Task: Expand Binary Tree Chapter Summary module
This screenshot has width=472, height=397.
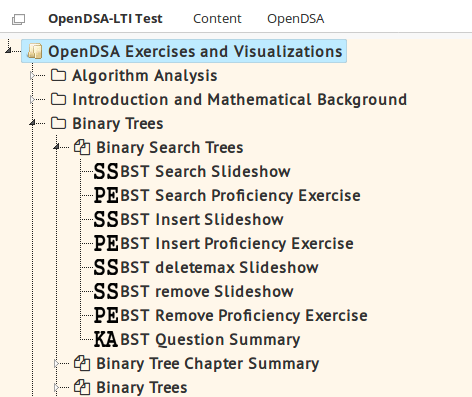Action: pyautogui.click(x=56, y=363)
